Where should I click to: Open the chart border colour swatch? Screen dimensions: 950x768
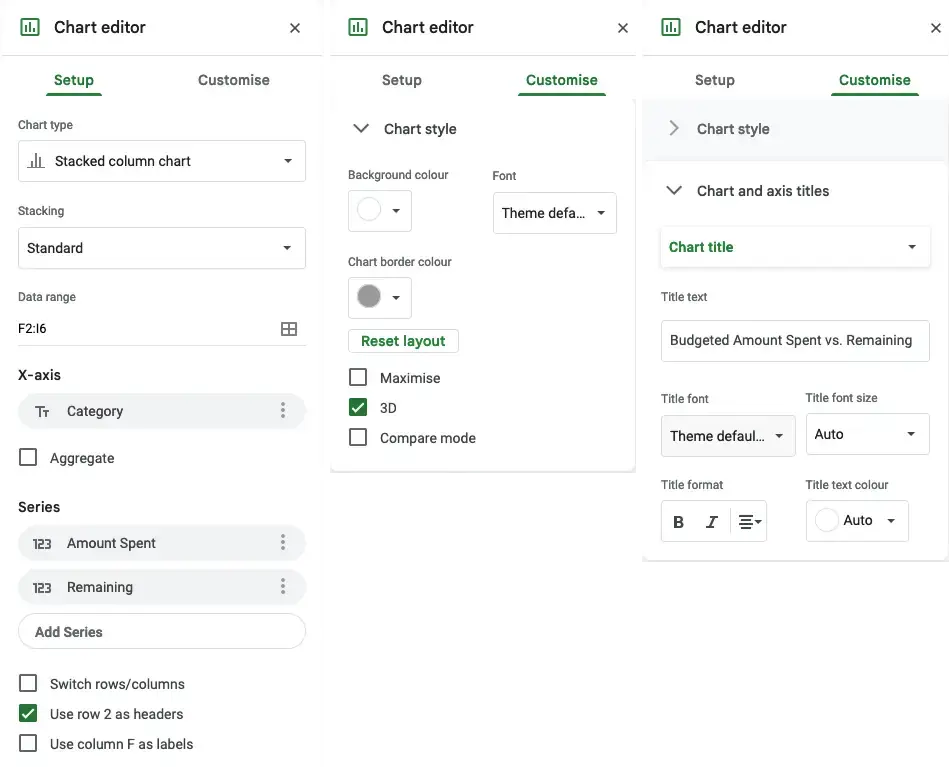[379, 297]
